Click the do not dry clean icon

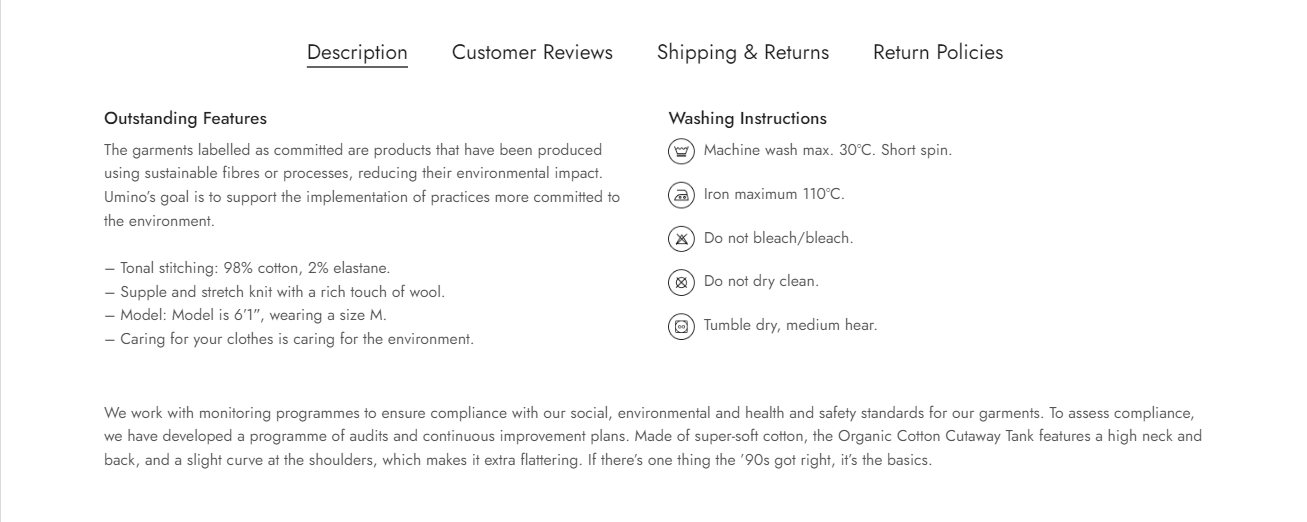pos(681,282)
